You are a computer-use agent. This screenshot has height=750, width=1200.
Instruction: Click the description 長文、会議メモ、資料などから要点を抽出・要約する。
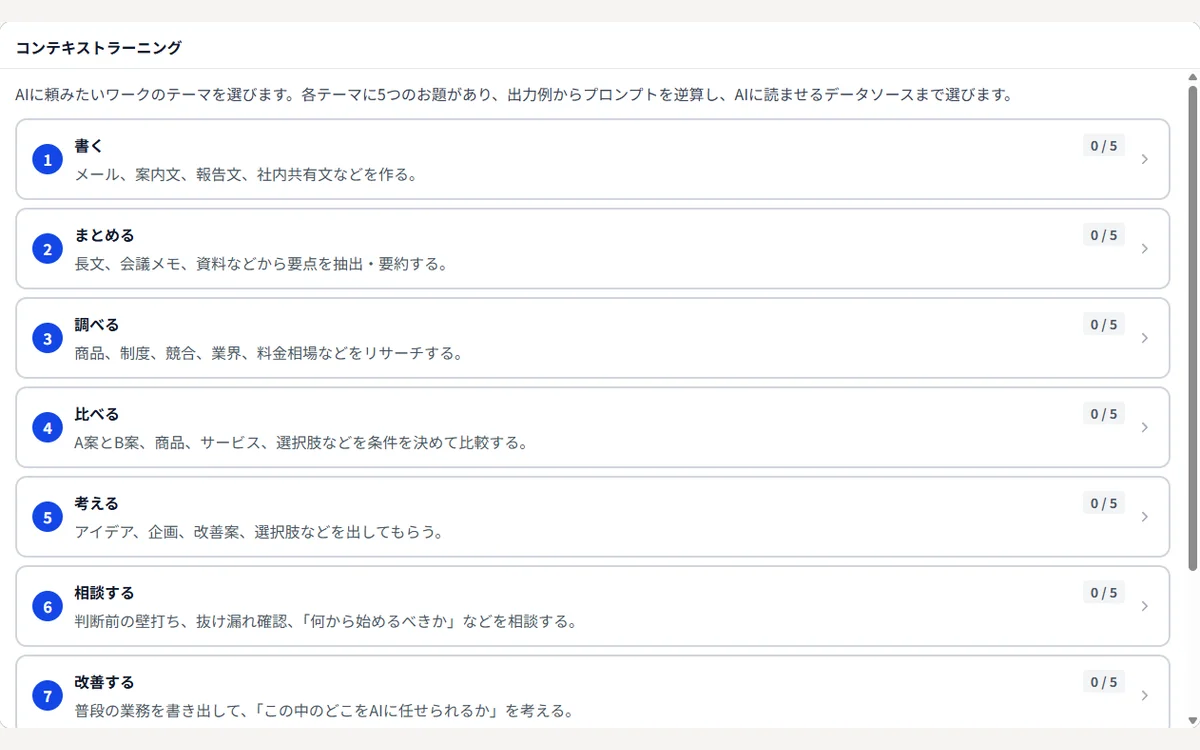(x=261, y=264)
